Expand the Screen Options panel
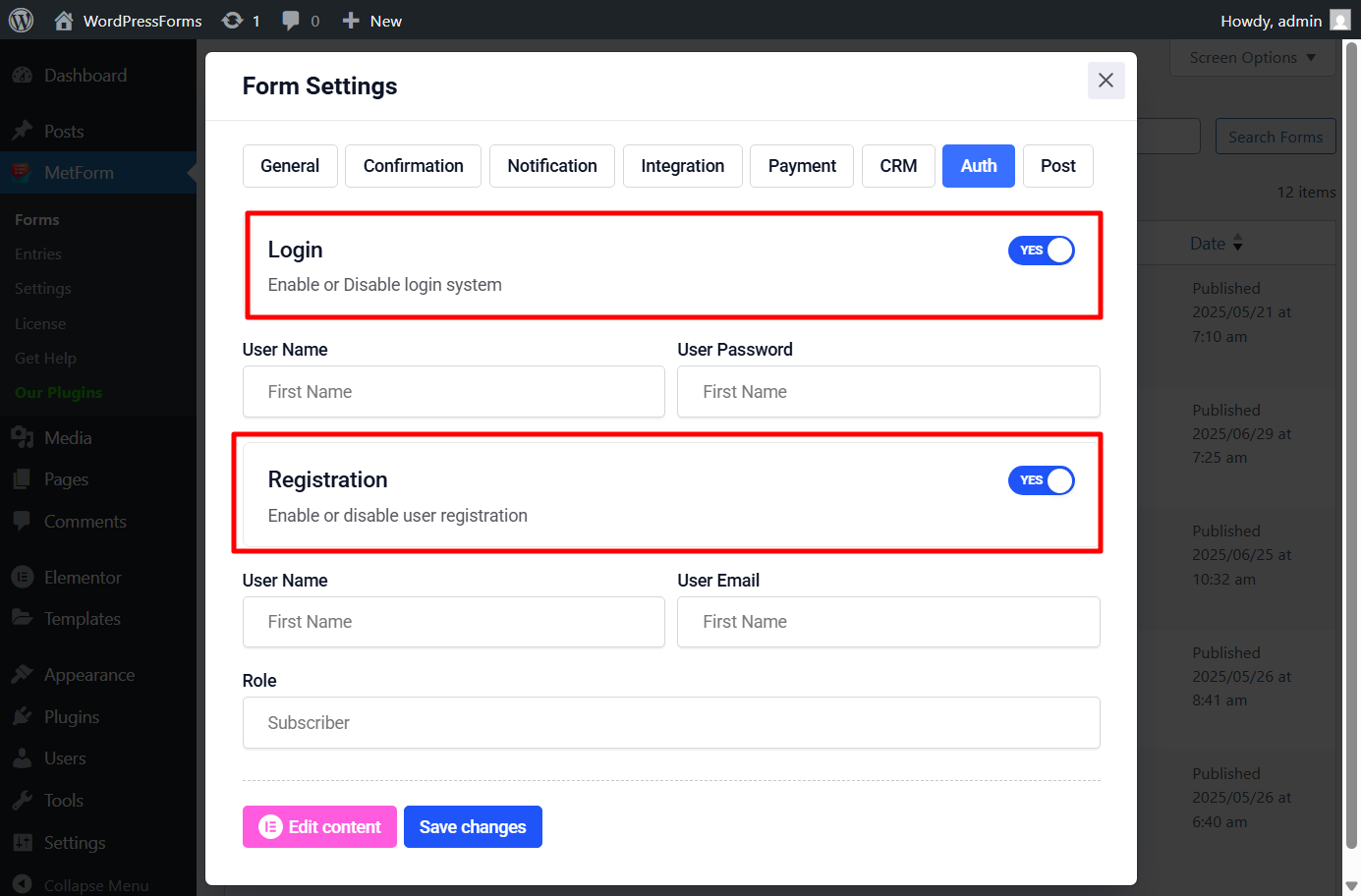Image resolution: width=1361 pixels, height=896 pixels. [1253, 58]
